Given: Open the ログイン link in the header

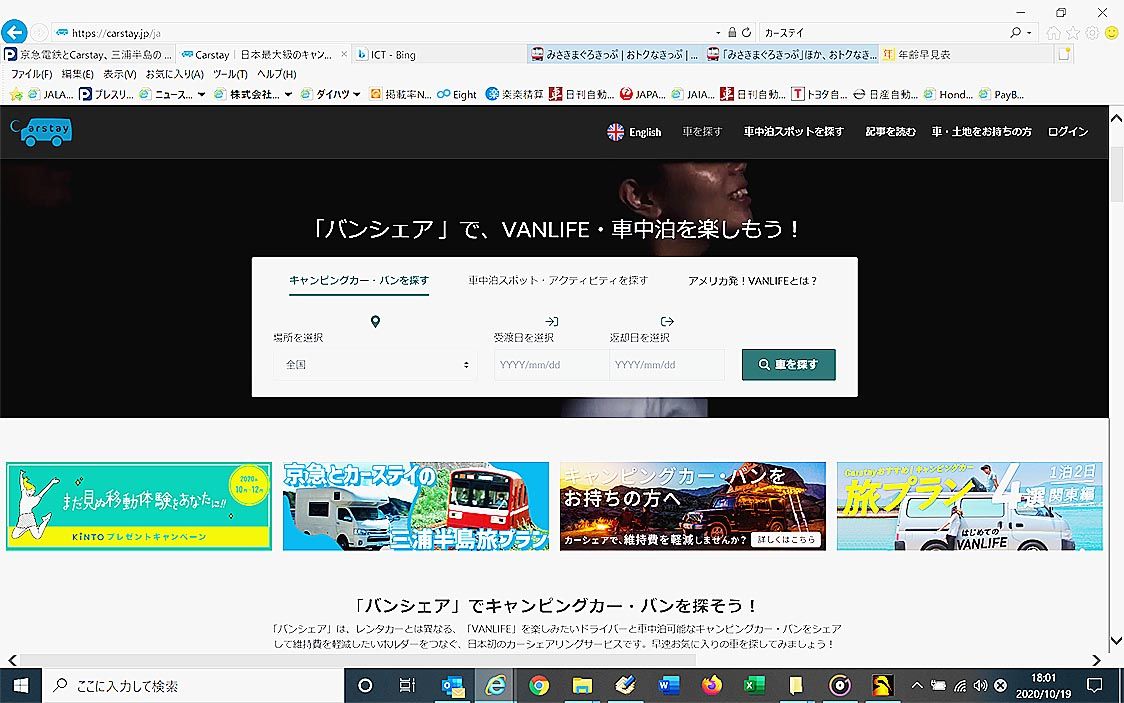Looking at the screenshot, I should (1068, 132).
